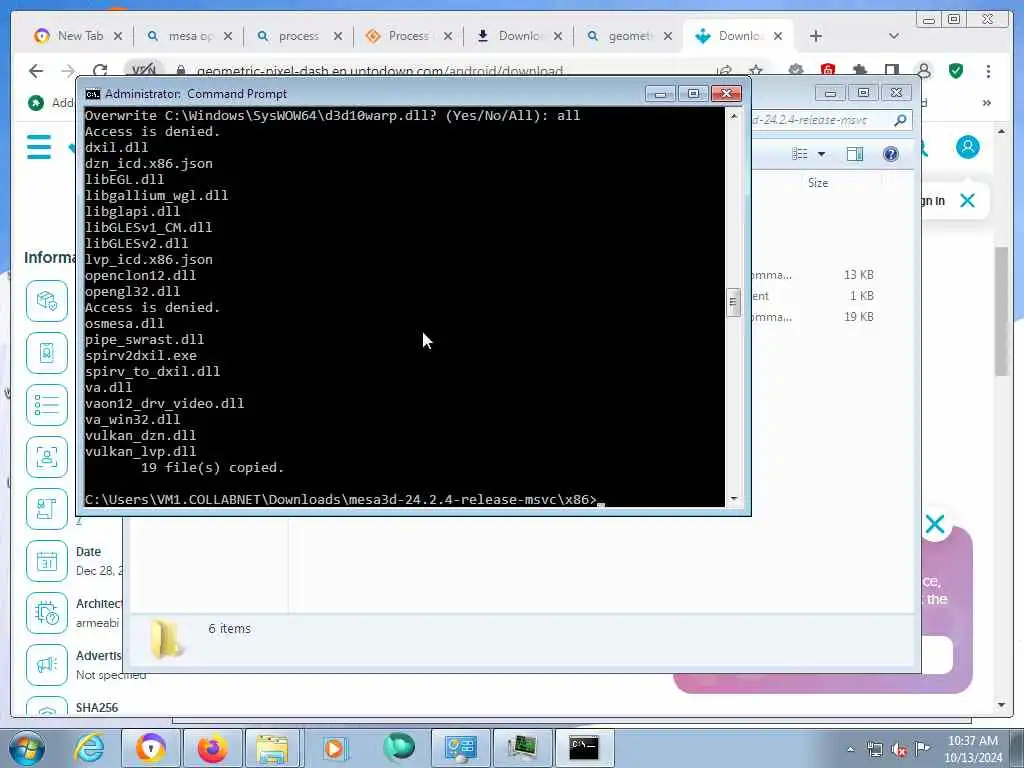Screen dimensions: 1024x768
Task: Change Explorer view layout icon
Action: click(800, 153)
